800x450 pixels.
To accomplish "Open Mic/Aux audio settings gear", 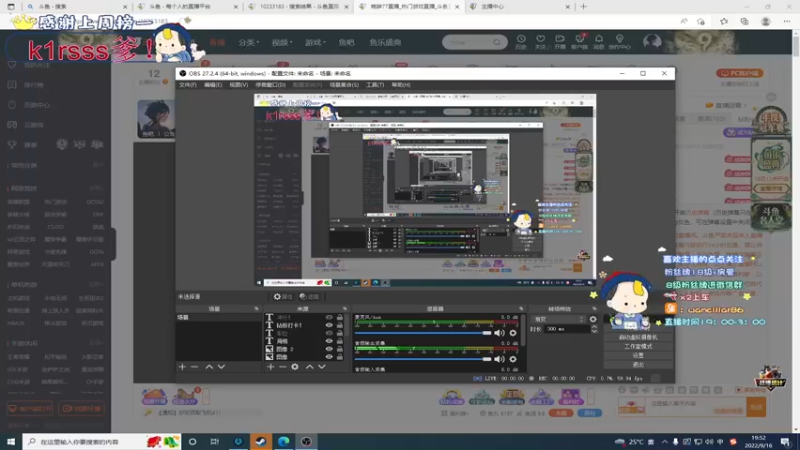I will 513,333.
